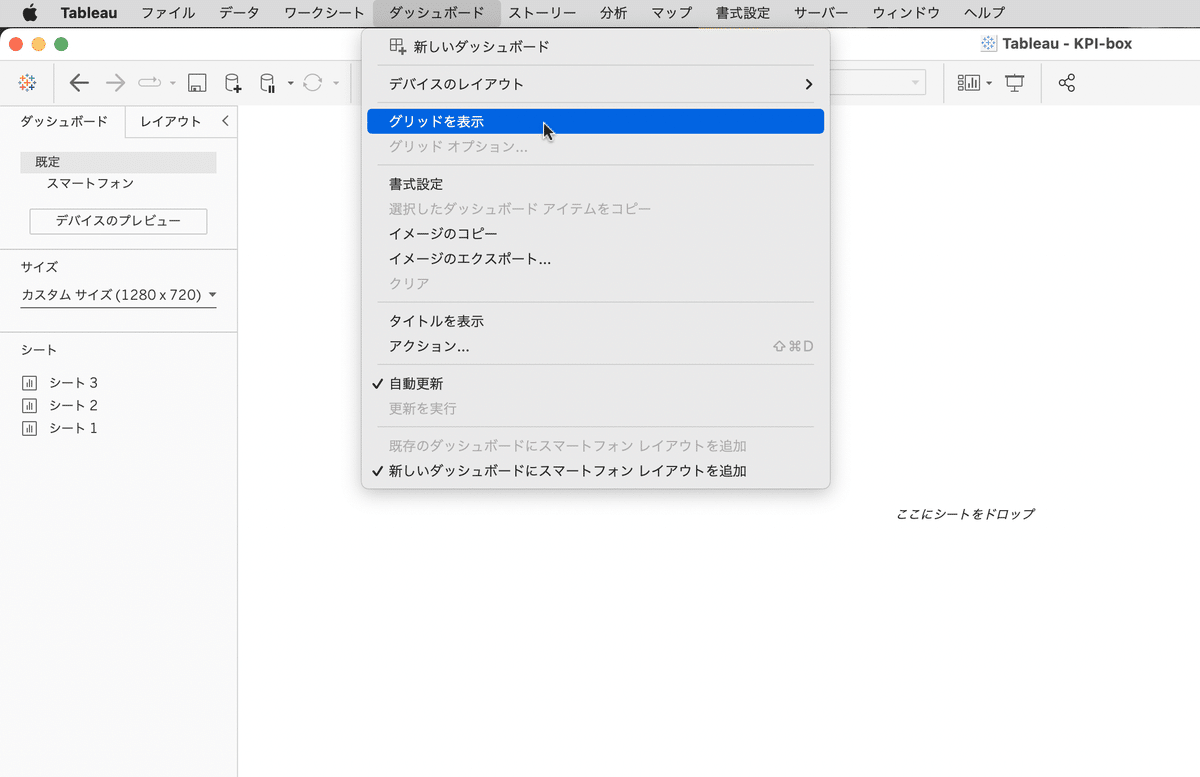Open ファイル menu in menu bar

click(x=168, y=13)
